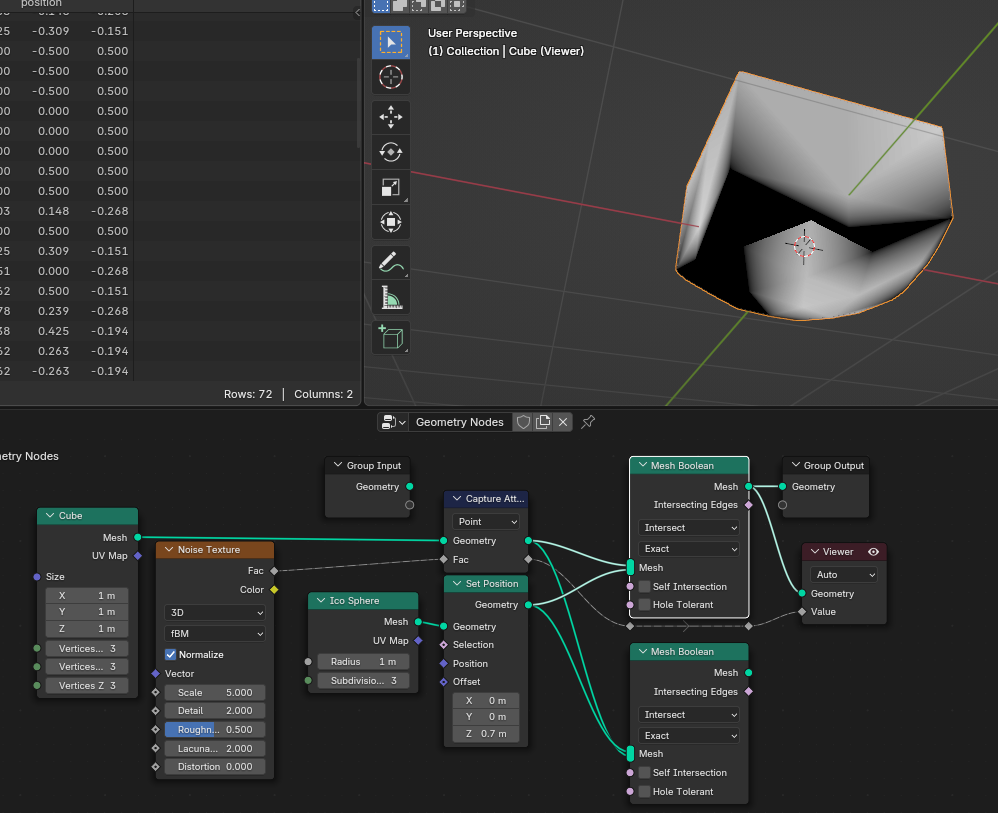The width and height of the screenshot is (998, 813).
Task: Edit Ico Sphere Subdivisions field
Action: pos(363,681)
